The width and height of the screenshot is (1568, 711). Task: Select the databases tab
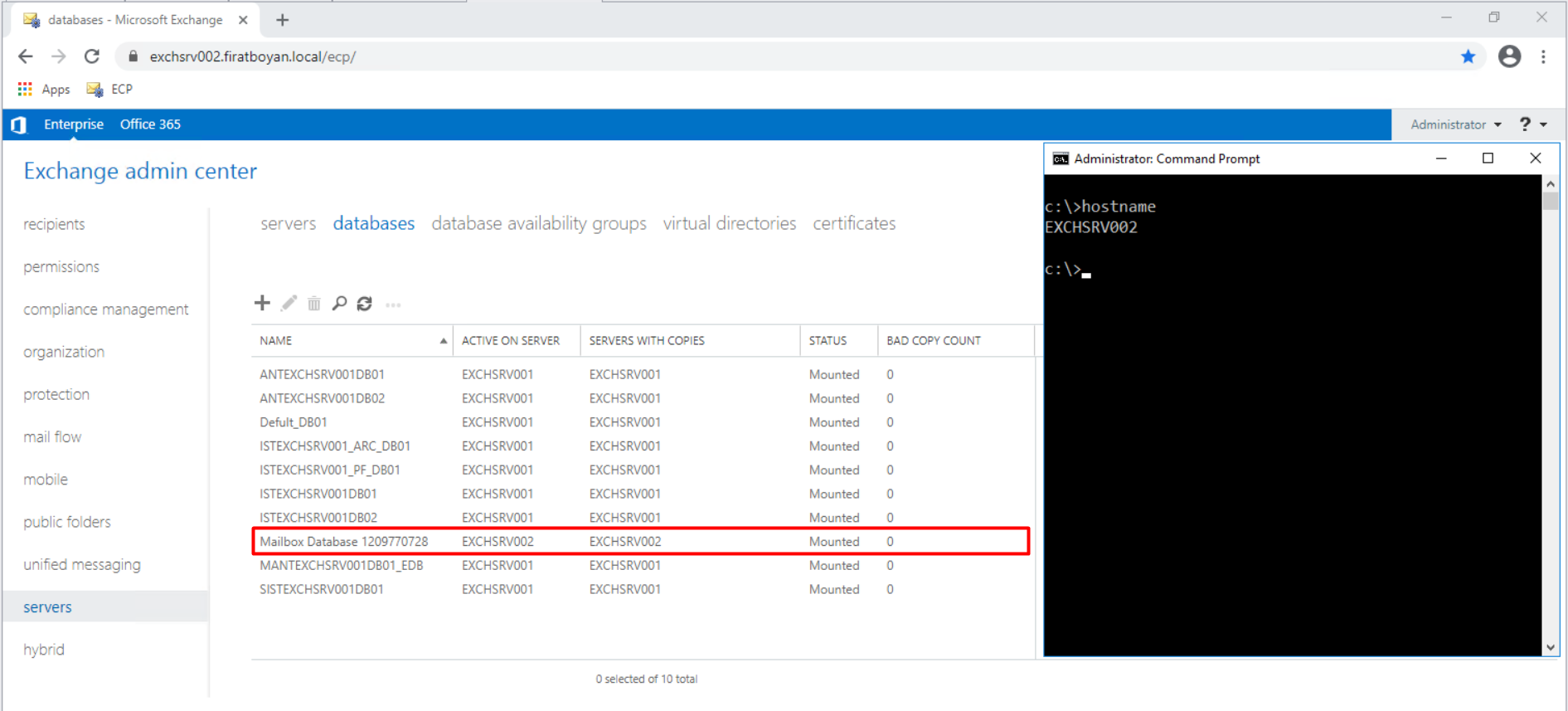point(373,223)
